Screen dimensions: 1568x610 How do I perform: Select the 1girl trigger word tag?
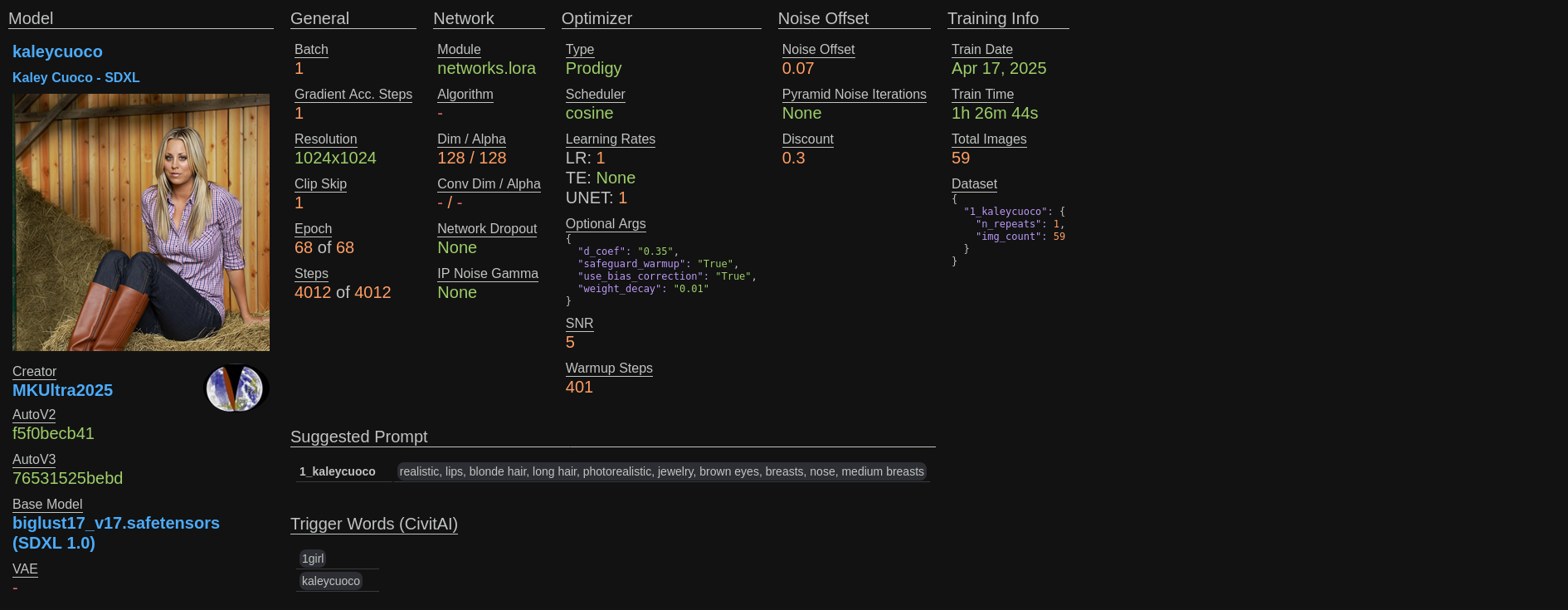pos(313,559)
